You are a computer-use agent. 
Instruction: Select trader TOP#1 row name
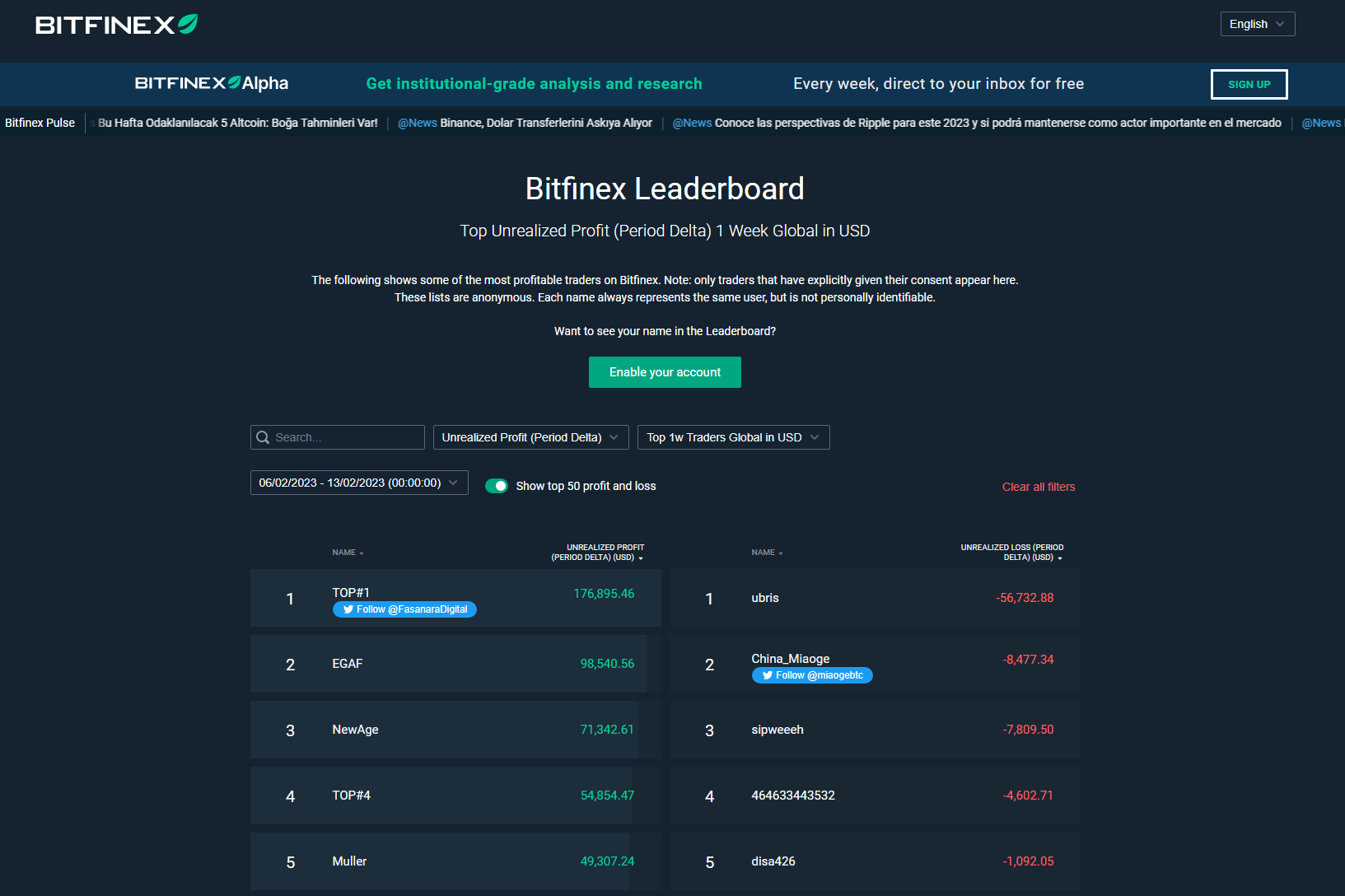tap(351, 593)
